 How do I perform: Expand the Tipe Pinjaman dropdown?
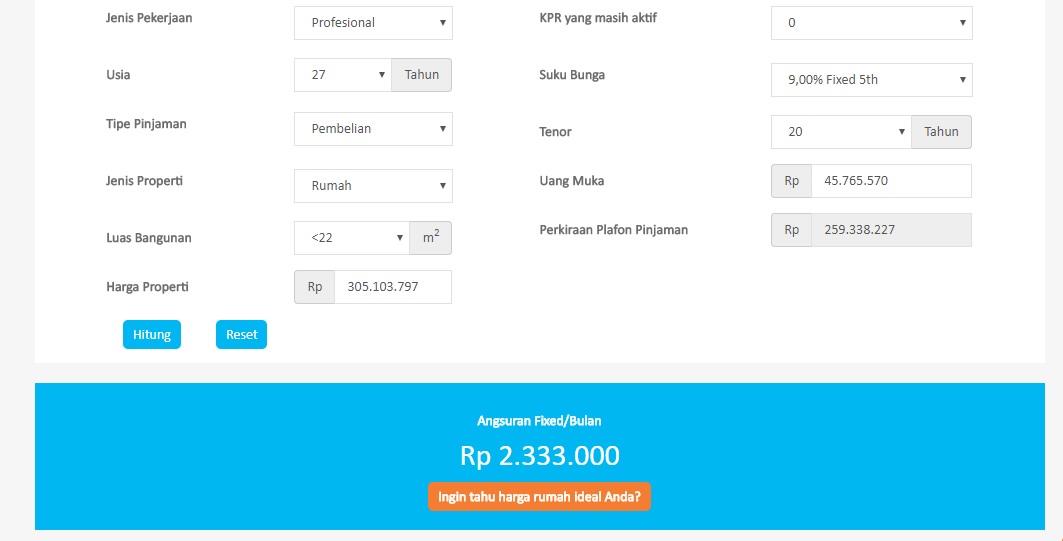[373, 129]
